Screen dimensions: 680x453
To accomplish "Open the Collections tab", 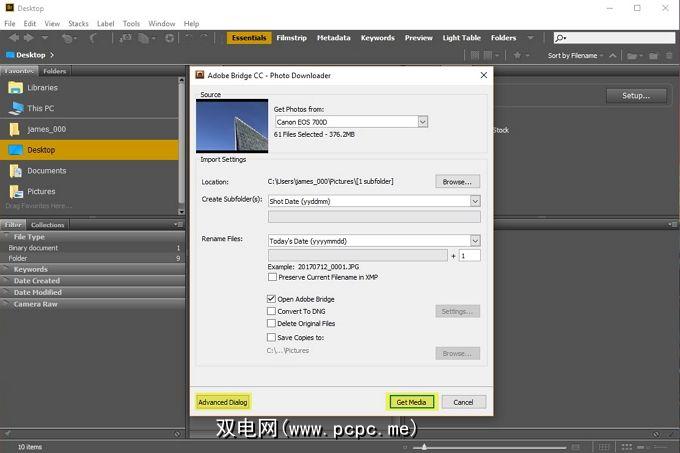I will click(x=47, y=225).
